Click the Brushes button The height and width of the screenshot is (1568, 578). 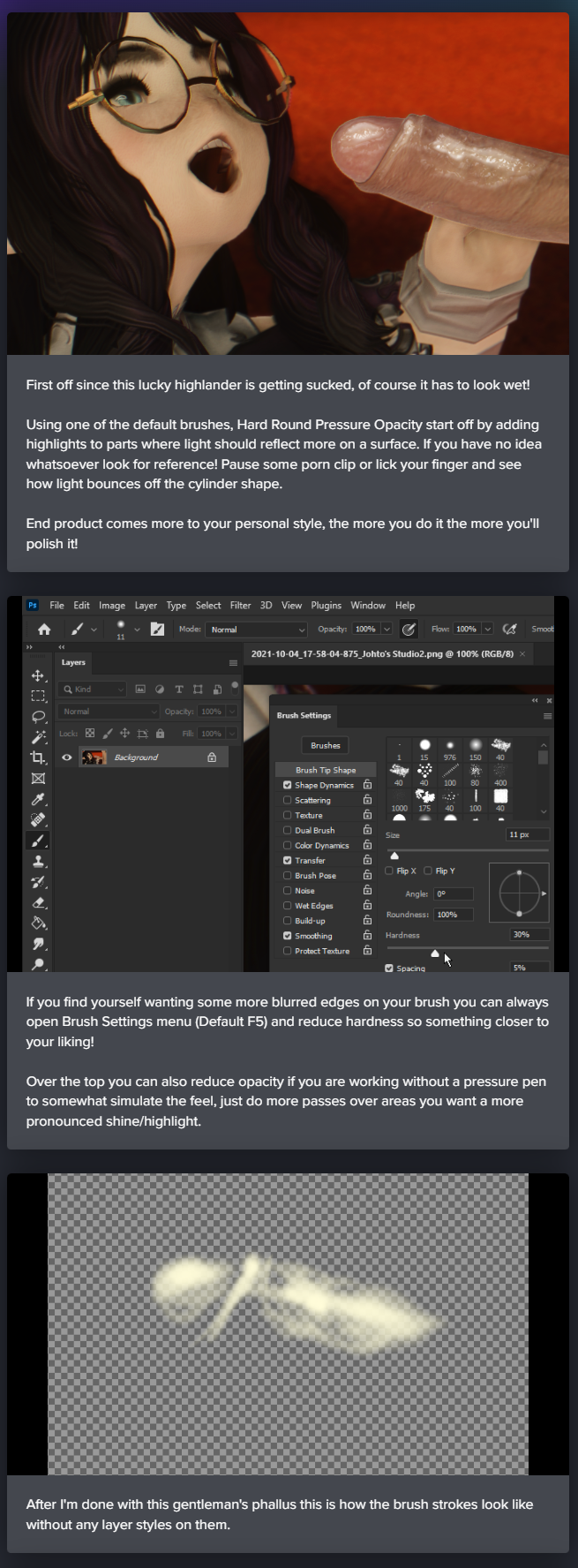point(325,745)
